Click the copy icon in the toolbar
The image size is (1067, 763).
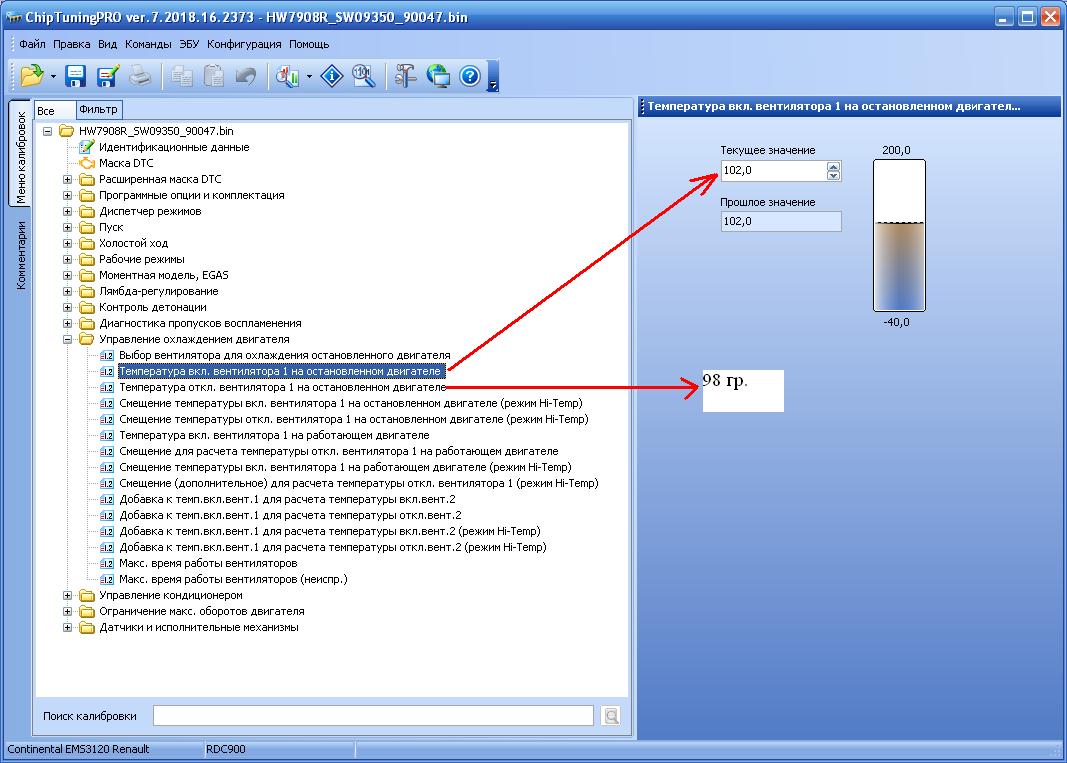click(182, 76)
